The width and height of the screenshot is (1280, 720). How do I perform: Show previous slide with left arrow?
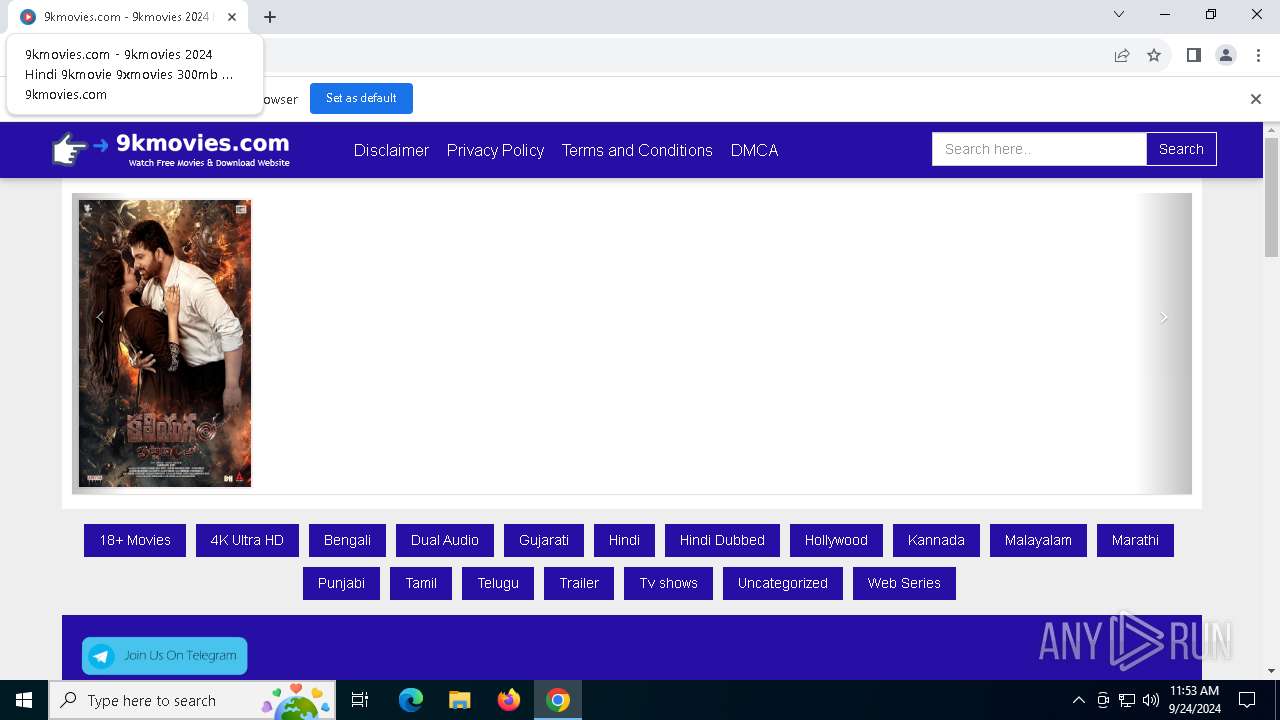coord(100,317)
